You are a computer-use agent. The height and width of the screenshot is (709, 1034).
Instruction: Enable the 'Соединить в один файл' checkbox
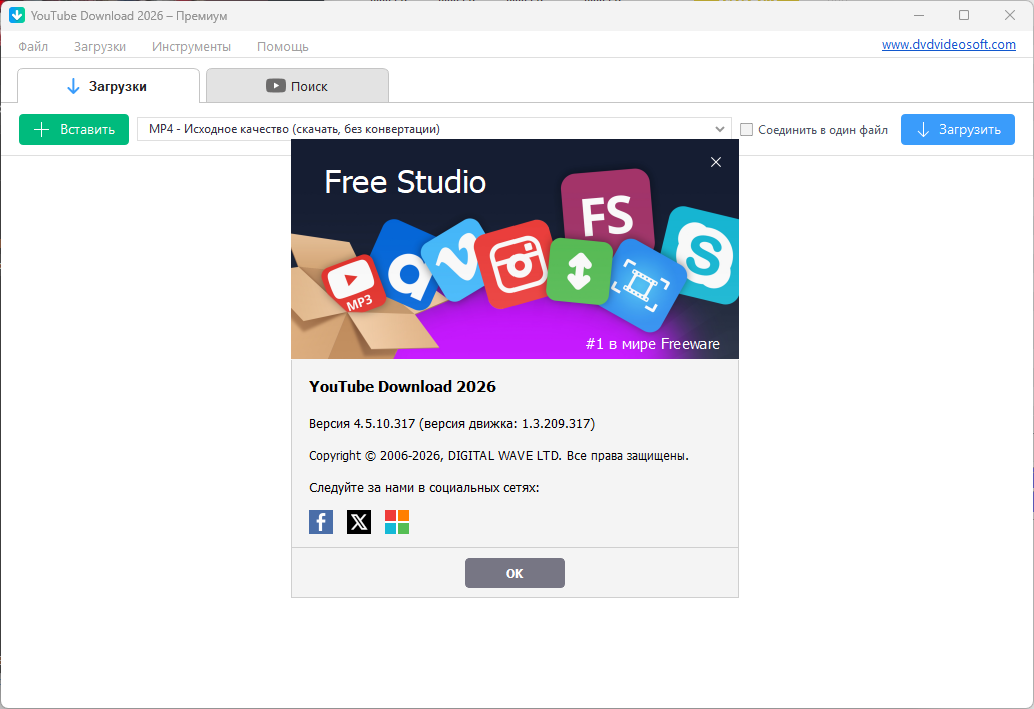(746, 129)
